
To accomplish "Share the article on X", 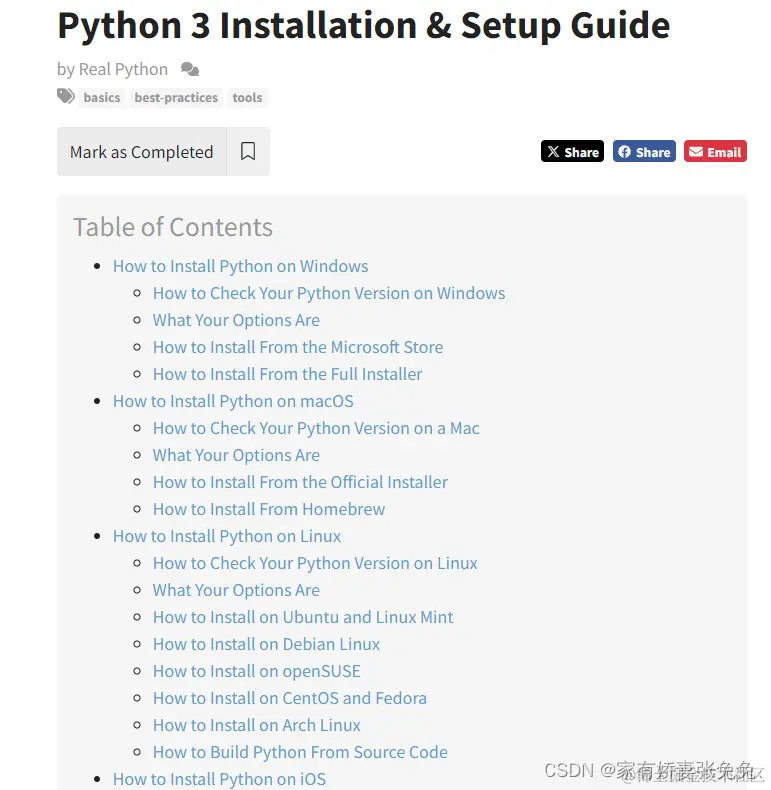I will click(572, 151).
